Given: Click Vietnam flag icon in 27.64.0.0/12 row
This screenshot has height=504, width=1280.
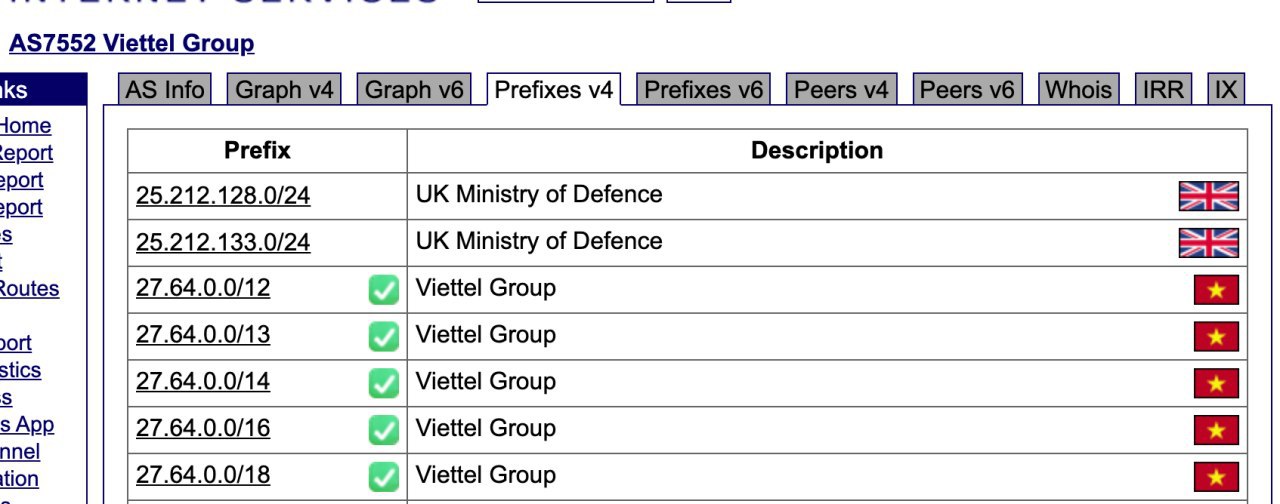Looking at the screenshot, I should click(1216, 290).
